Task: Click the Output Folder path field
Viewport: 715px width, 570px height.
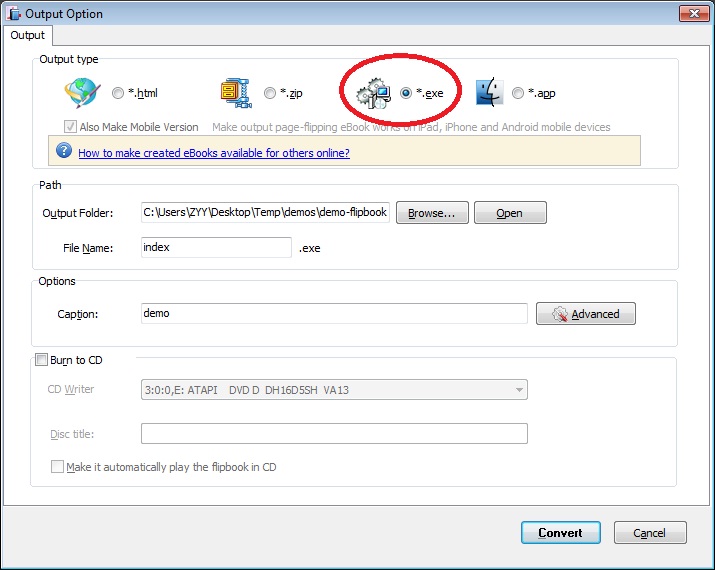Action: point(265,212)
